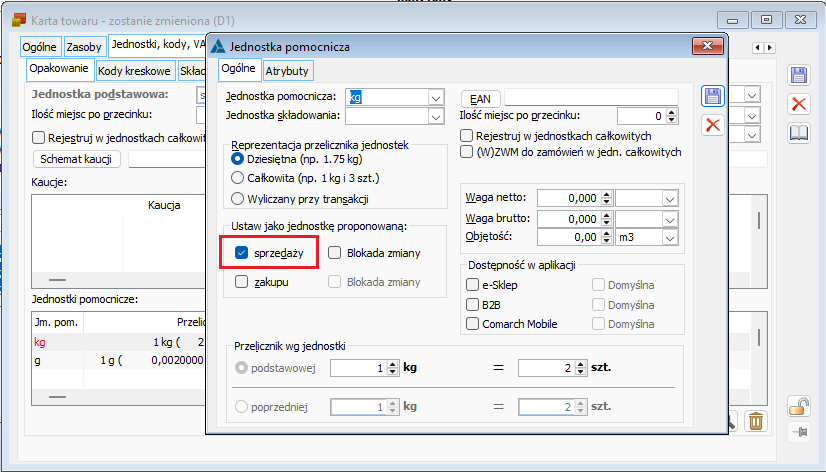The image size is (826, 472).
Task: Open the Waga netto unit dropdown
Action: pyautogui.click(x=670, y=199)
